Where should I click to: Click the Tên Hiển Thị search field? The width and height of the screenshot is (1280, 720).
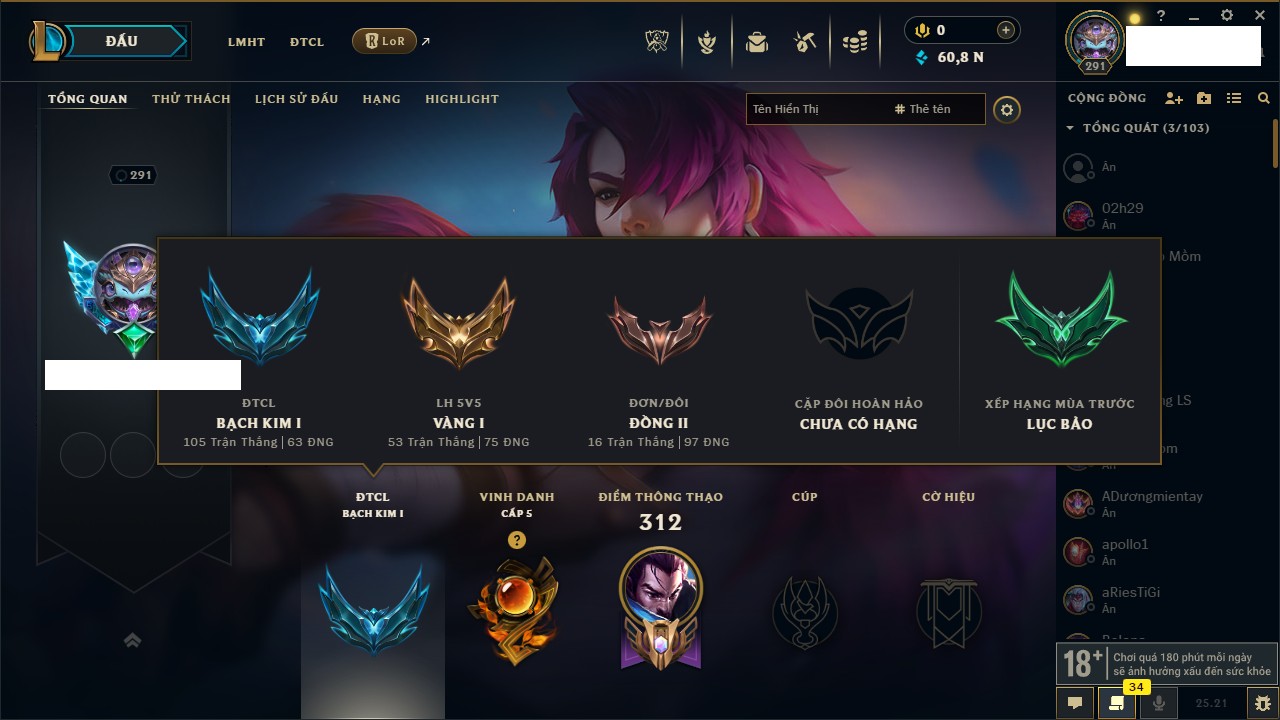coord(815,109)
